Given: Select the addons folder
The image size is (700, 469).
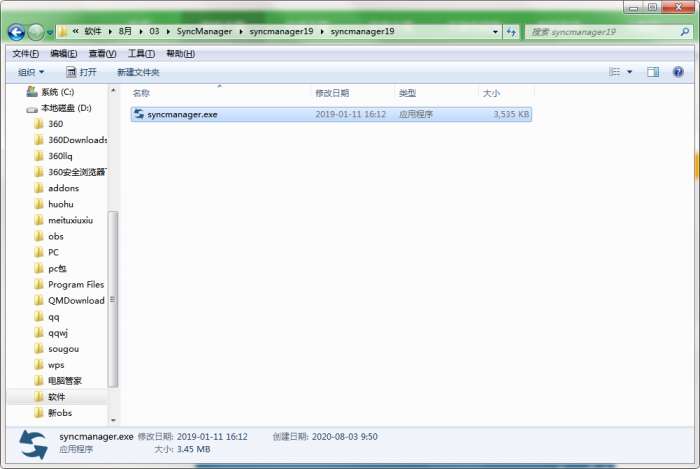Looking at the screenshot, I should pyautogui.click(x=63, y=188).
